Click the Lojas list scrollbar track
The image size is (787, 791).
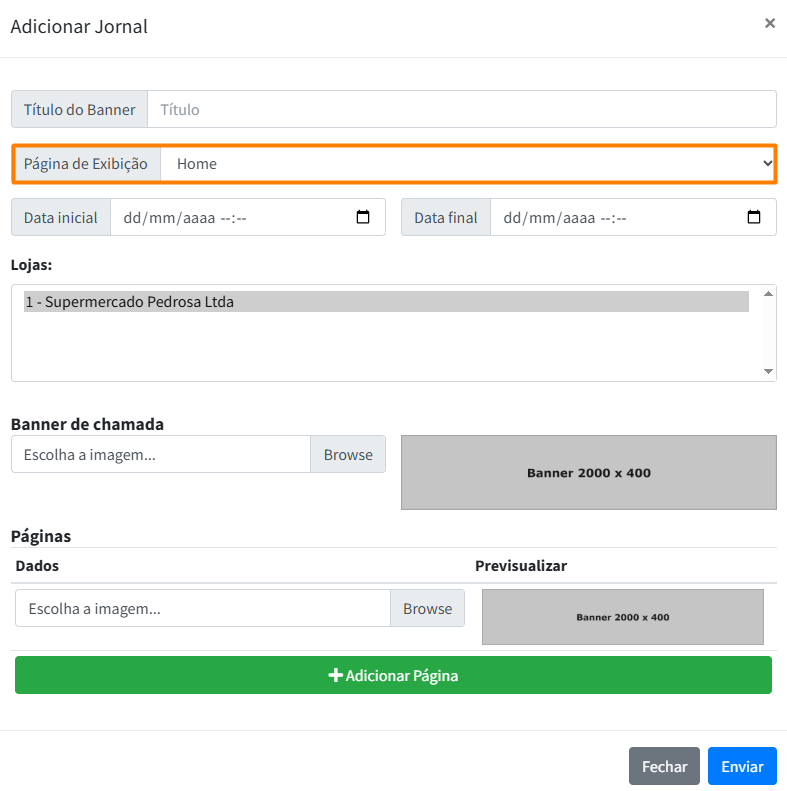tap(768, 333)
